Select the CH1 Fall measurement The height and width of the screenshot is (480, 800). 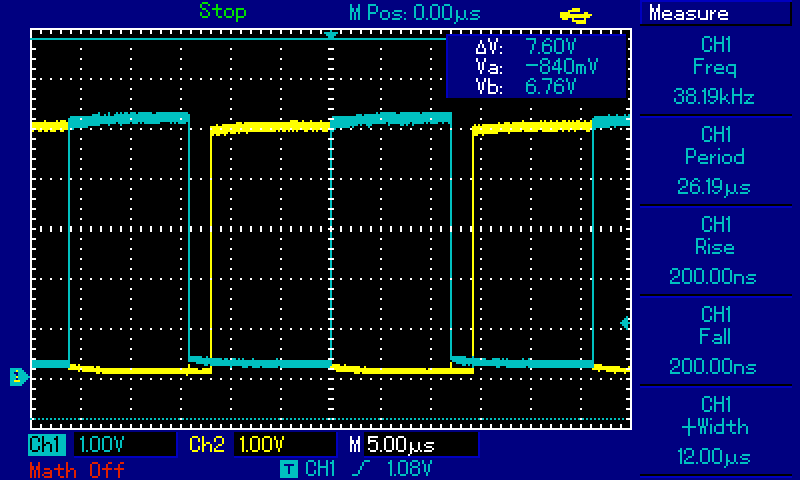[x=715, y=340]
